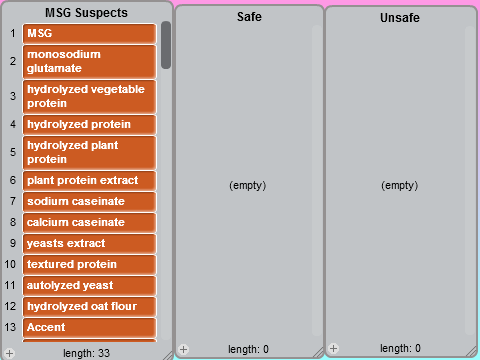
Task: Click the MSG Suspects scrollbar thumb
Action: click(x=166, y=45)
